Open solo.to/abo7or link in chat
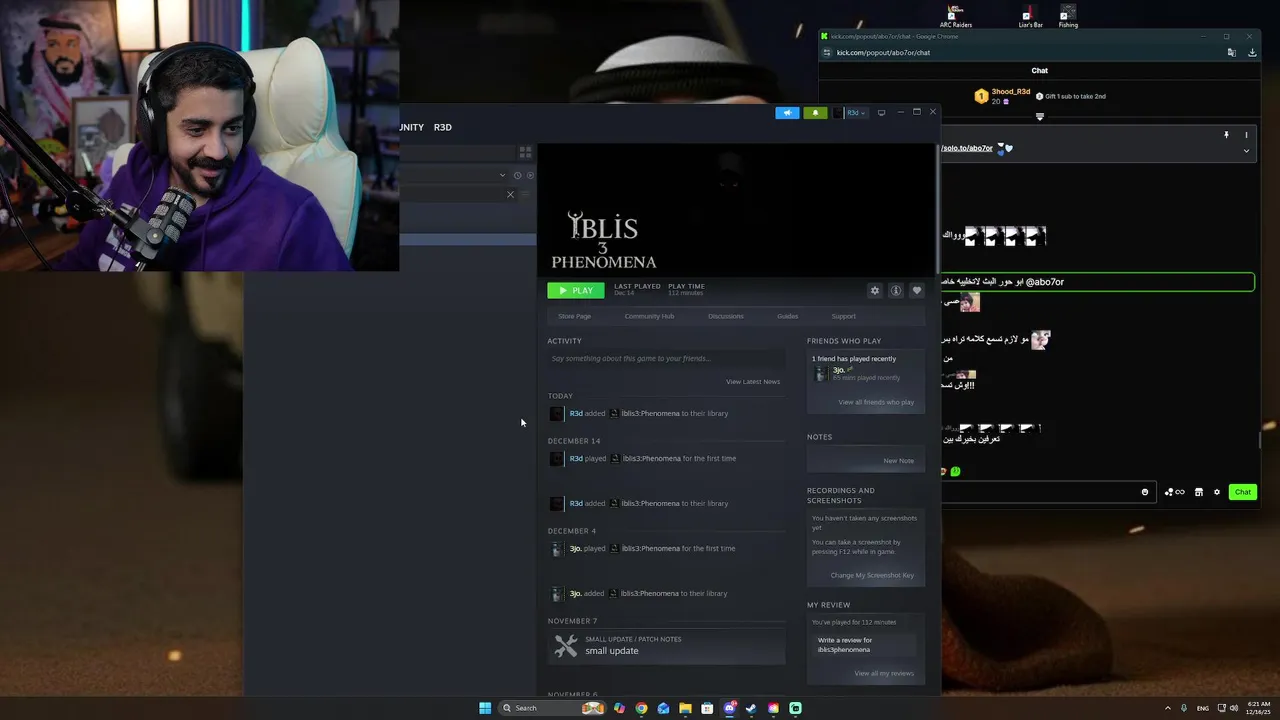This screenshot has height=720, width=1280. [x=966, y=148]
